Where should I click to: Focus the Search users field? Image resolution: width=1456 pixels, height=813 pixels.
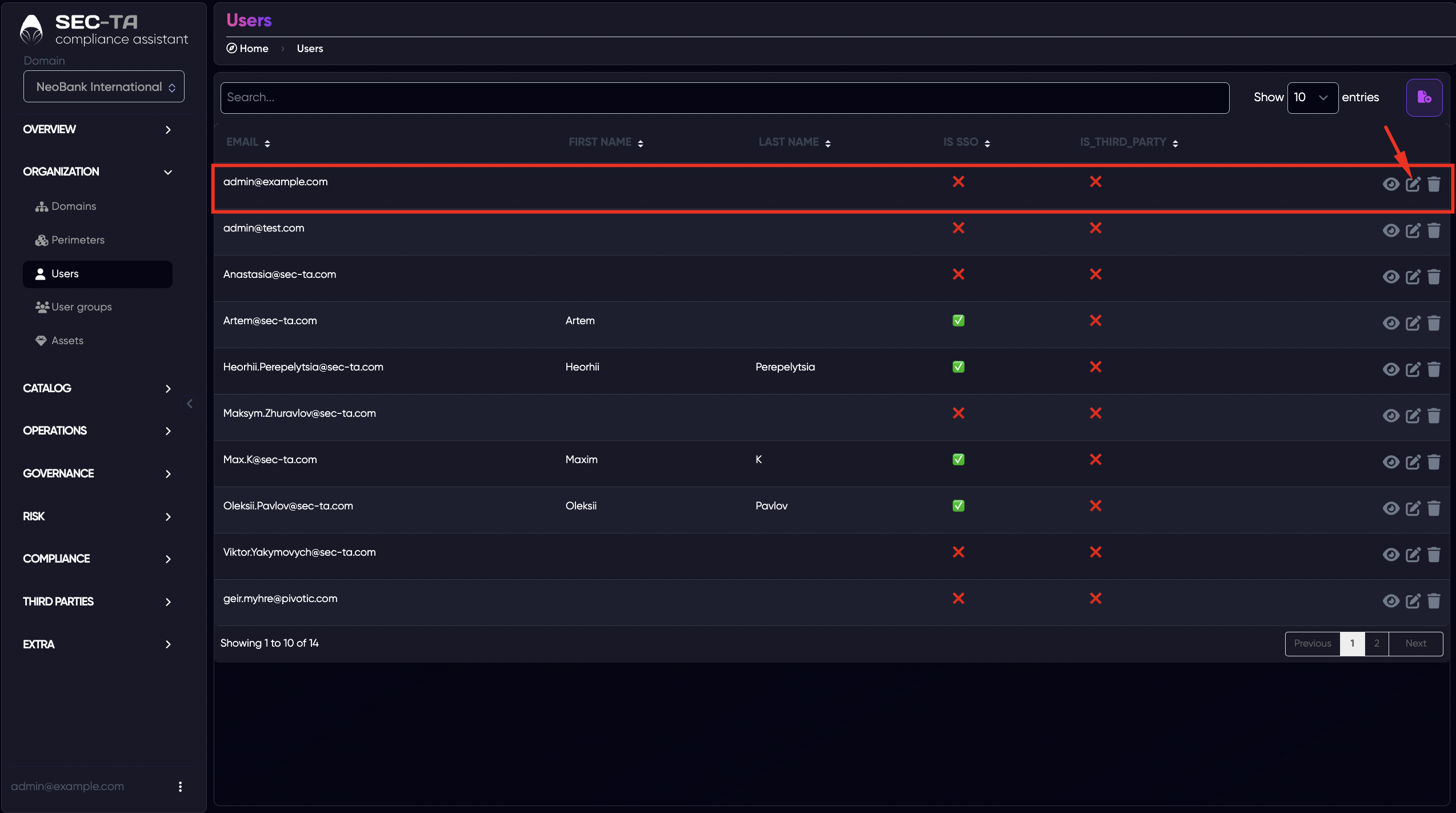725,98
